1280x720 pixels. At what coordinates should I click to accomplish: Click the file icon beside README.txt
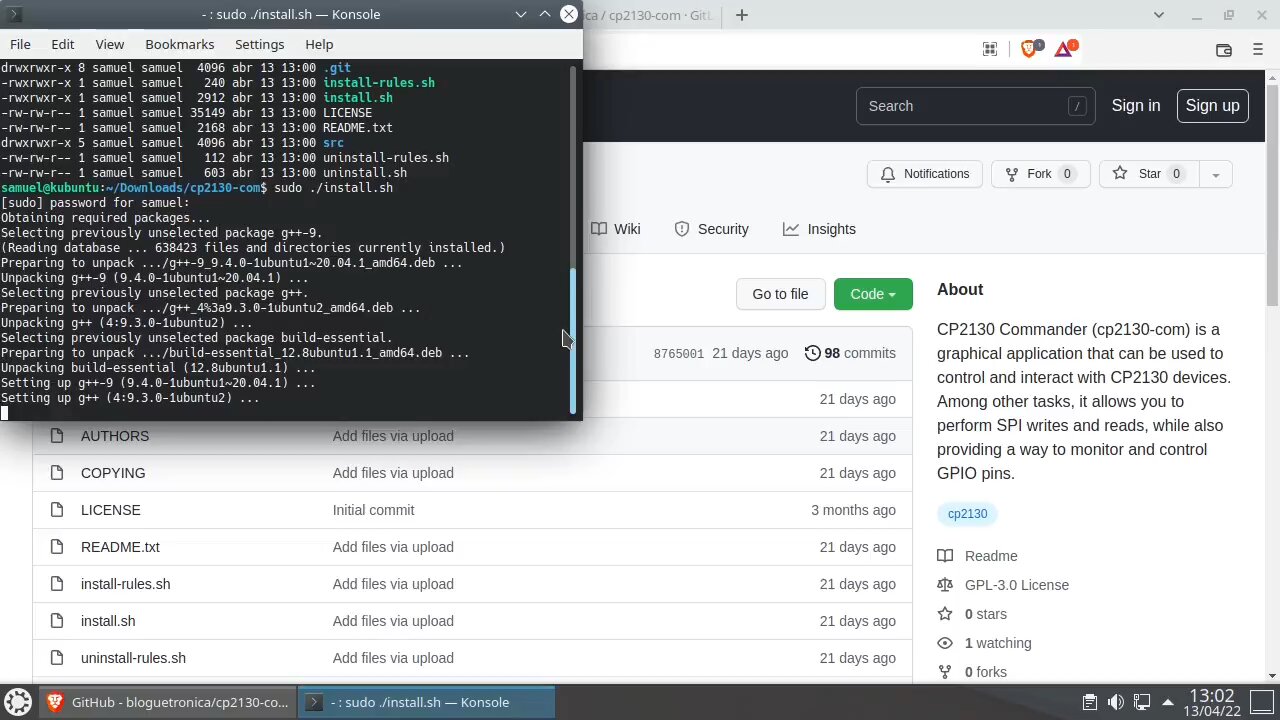point(56,547)
